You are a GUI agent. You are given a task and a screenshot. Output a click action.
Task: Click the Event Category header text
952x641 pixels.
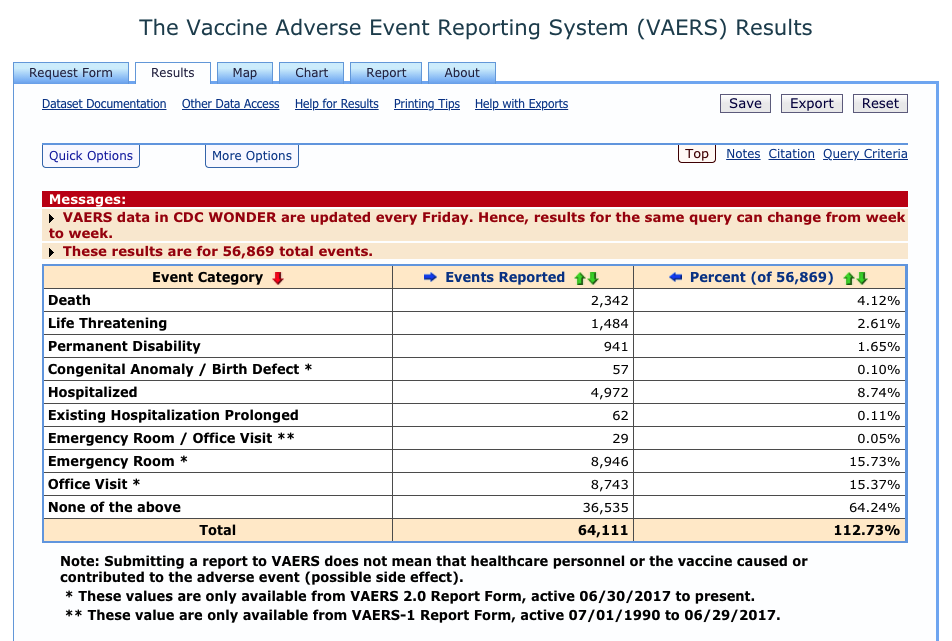pyautogui.click(x=207, y=277)
